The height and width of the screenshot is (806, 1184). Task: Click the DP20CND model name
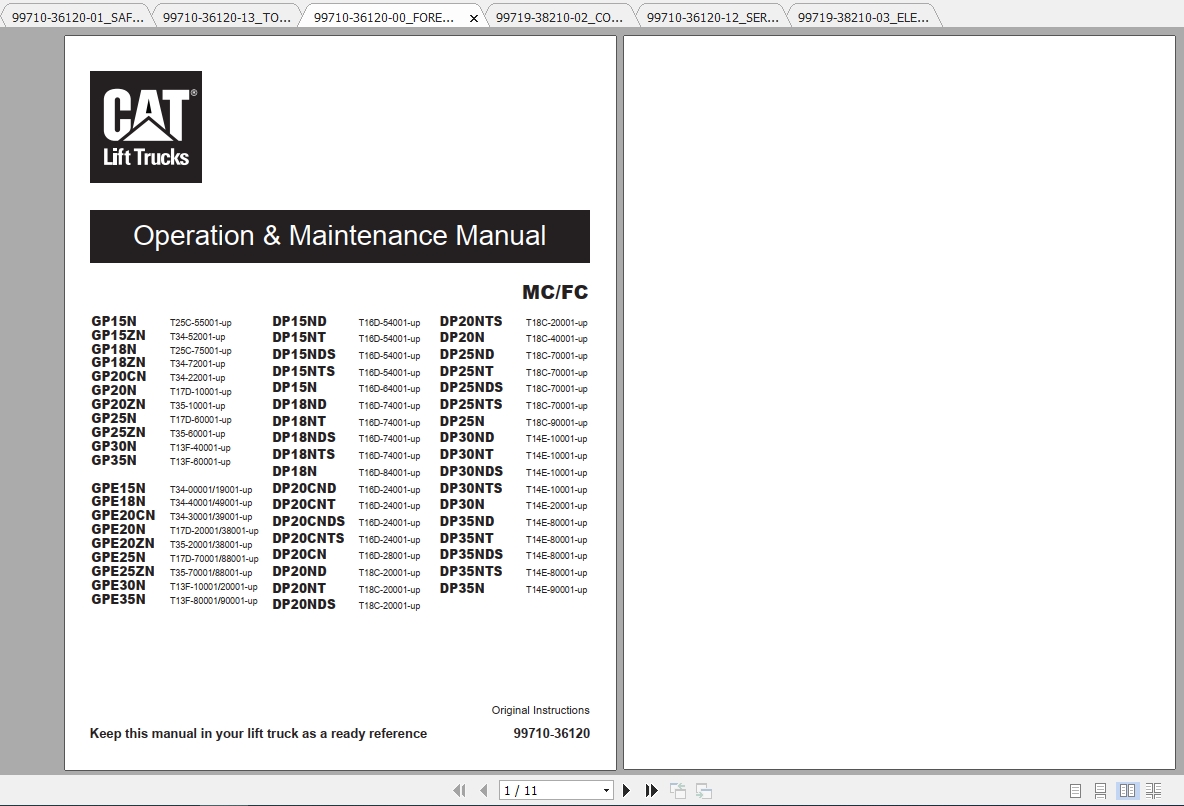(x=304, y=489)
